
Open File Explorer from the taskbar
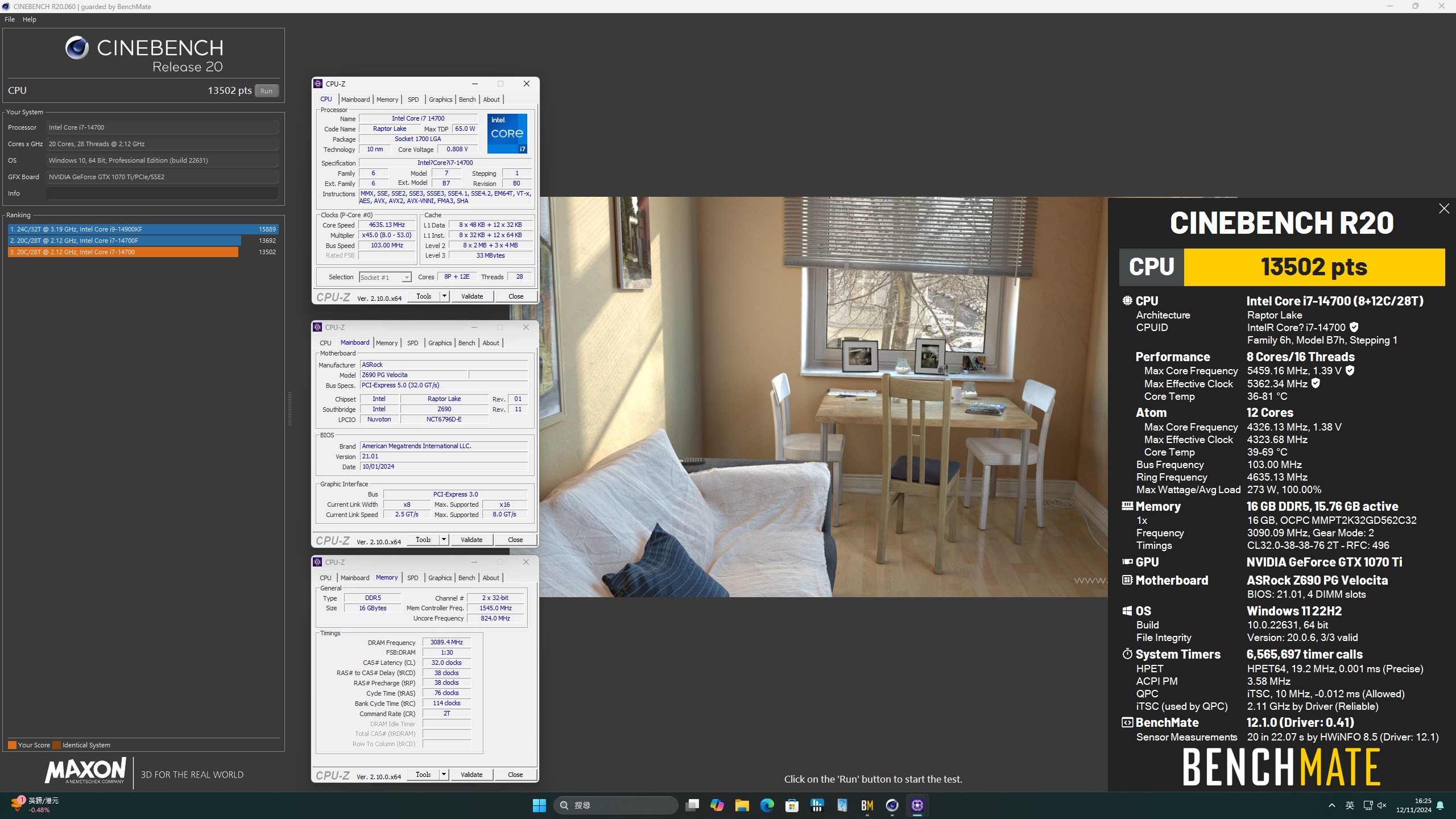coord(742,805)
